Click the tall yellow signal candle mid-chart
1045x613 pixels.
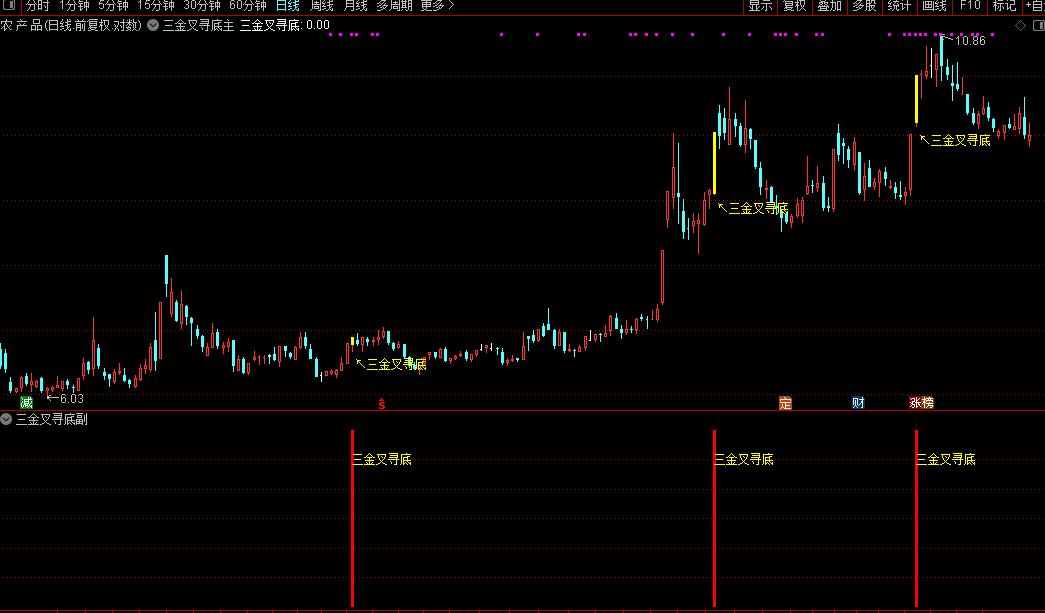714,163
